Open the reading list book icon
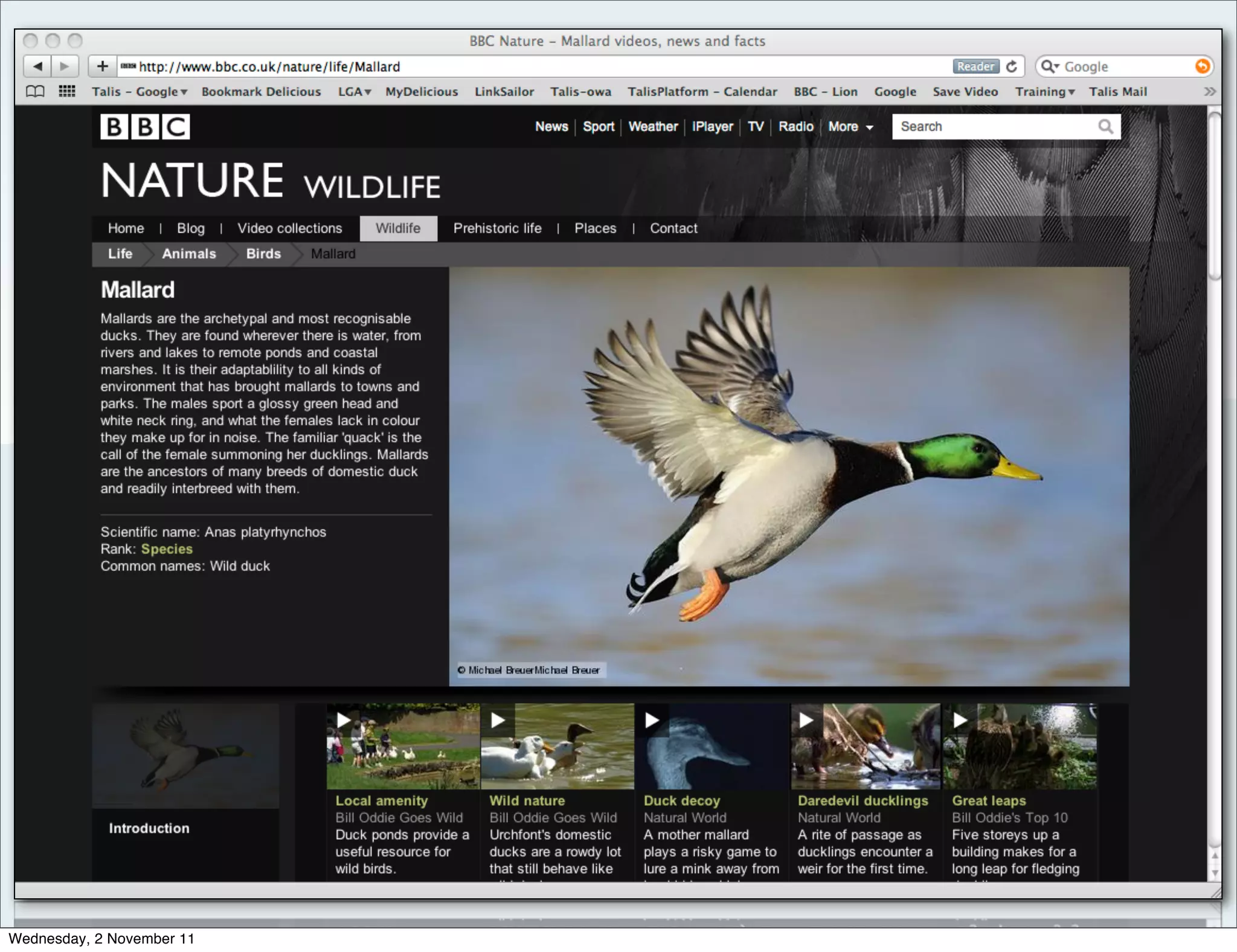The width and height of the screenshot is (1237, 952). 35,92
